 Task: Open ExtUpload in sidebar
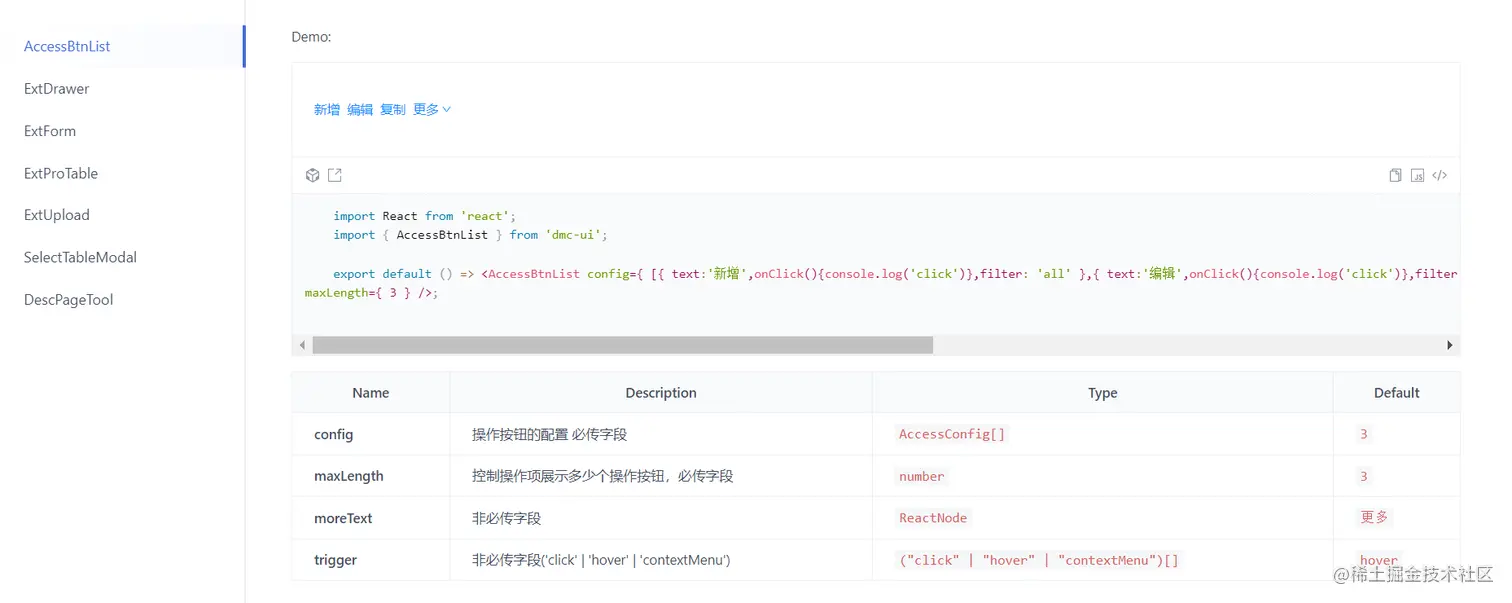(x=121, y=215)
